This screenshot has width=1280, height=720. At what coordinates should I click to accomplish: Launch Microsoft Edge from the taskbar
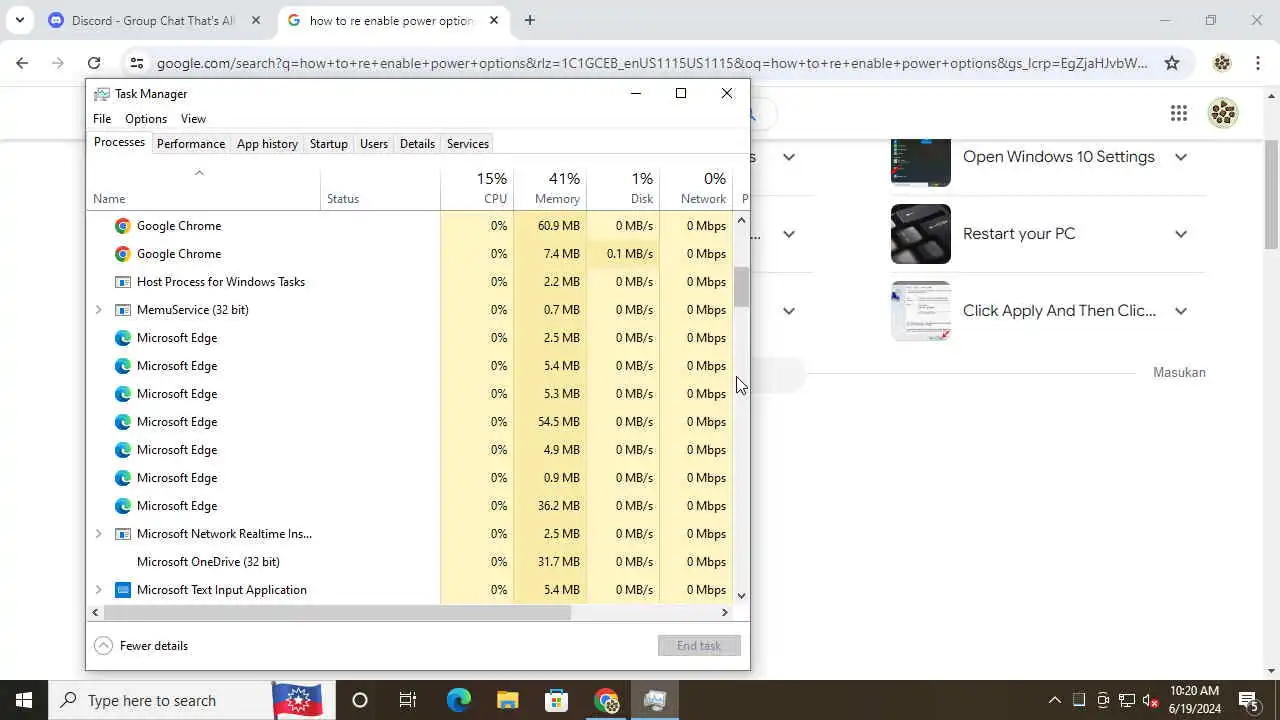458,700
